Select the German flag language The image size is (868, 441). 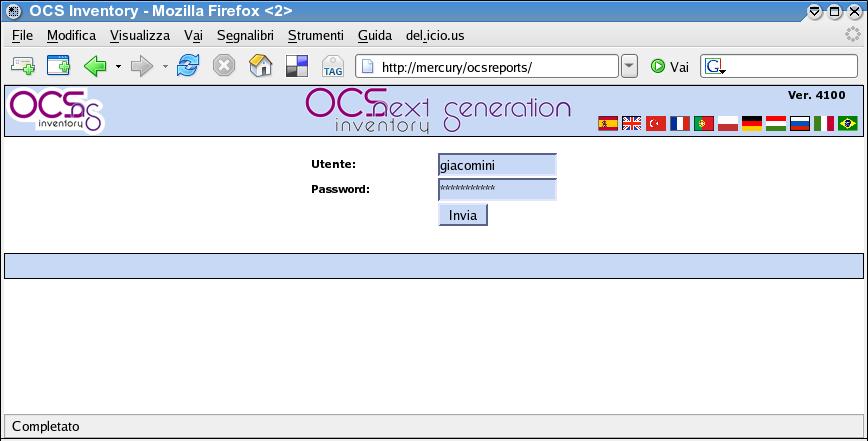tap(752, 124)
